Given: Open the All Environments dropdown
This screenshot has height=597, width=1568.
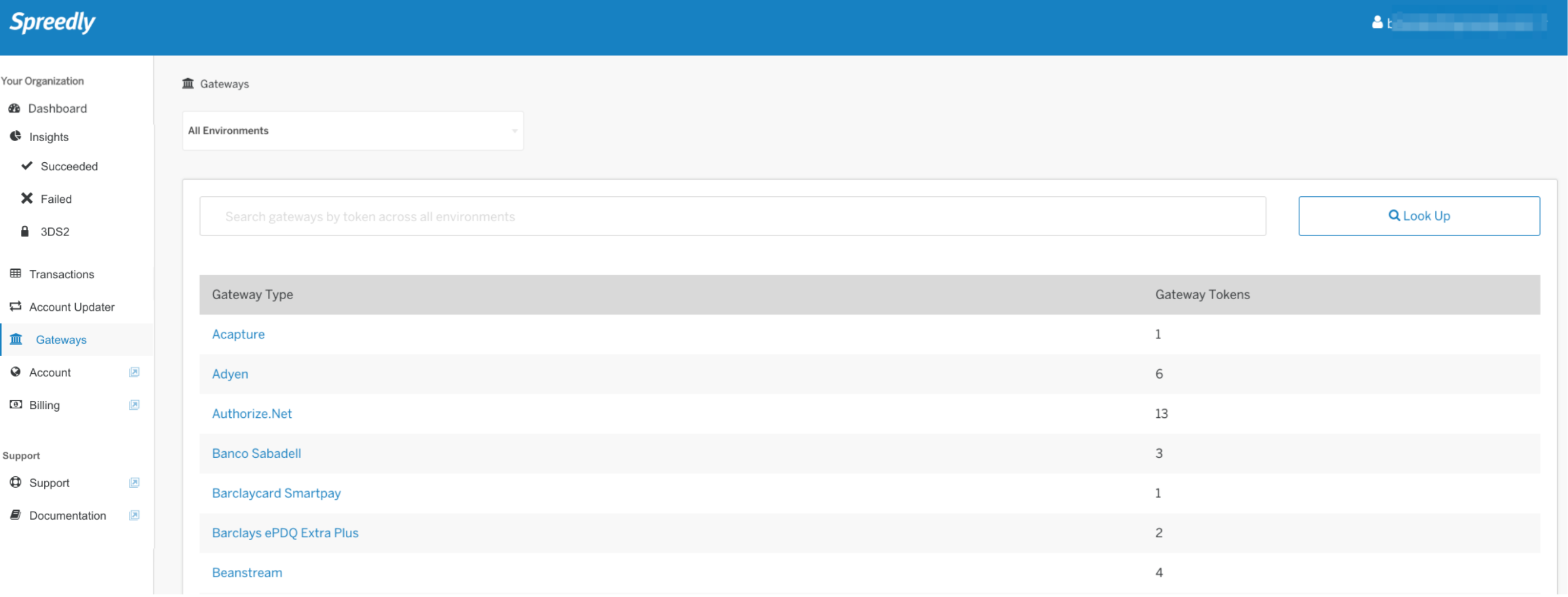Looking at the screenshot, I should pyautogui.click(x=353, y=131).
